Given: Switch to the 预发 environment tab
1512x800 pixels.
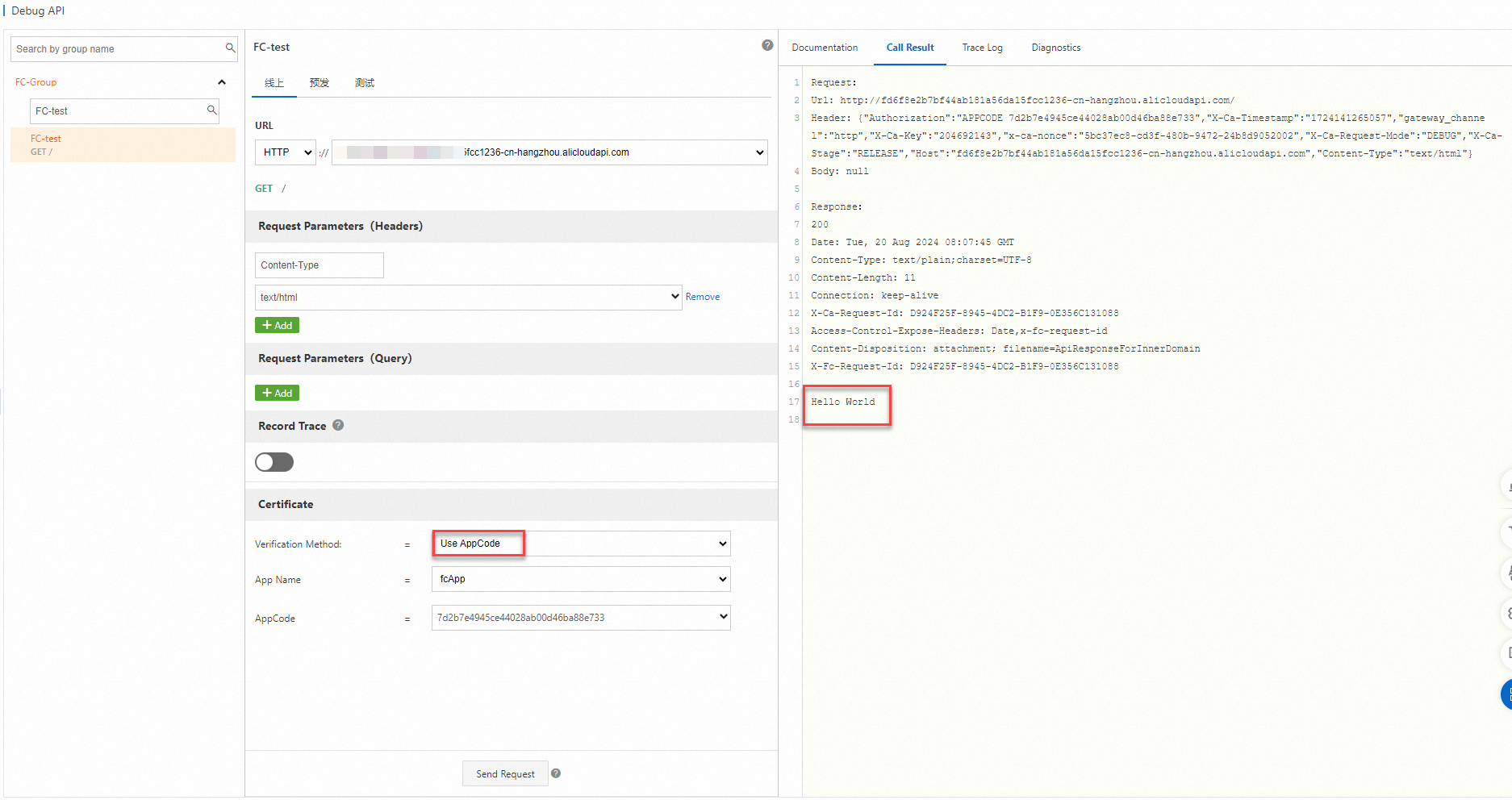Looking at the screenshot, I should click(x=320, y=83).
